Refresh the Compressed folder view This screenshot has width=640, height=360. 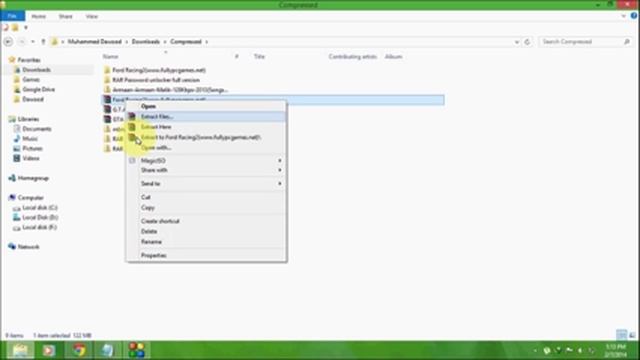(527, 42)
